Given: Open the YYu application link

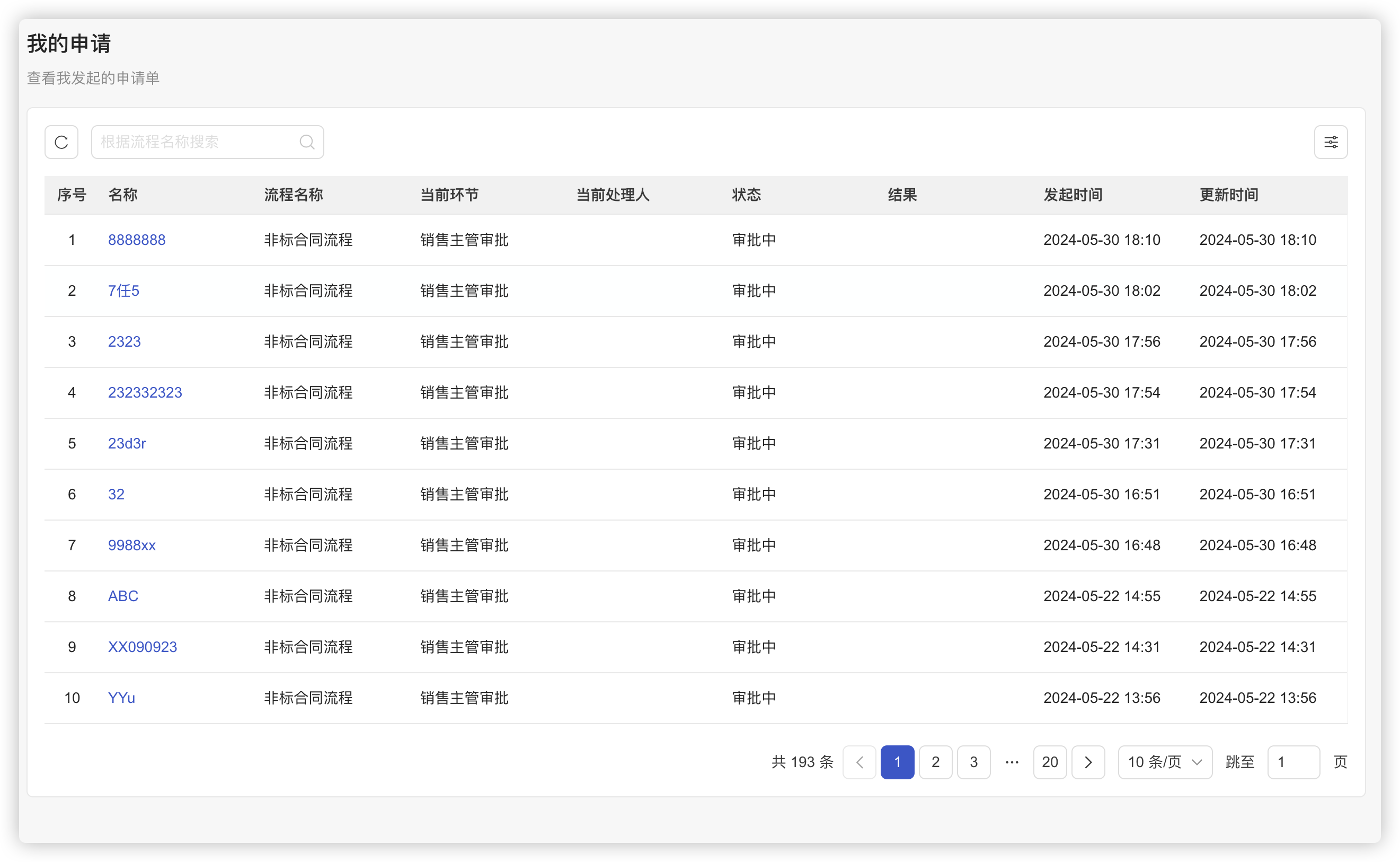Looking at the screenshot, I should (121, 698).
